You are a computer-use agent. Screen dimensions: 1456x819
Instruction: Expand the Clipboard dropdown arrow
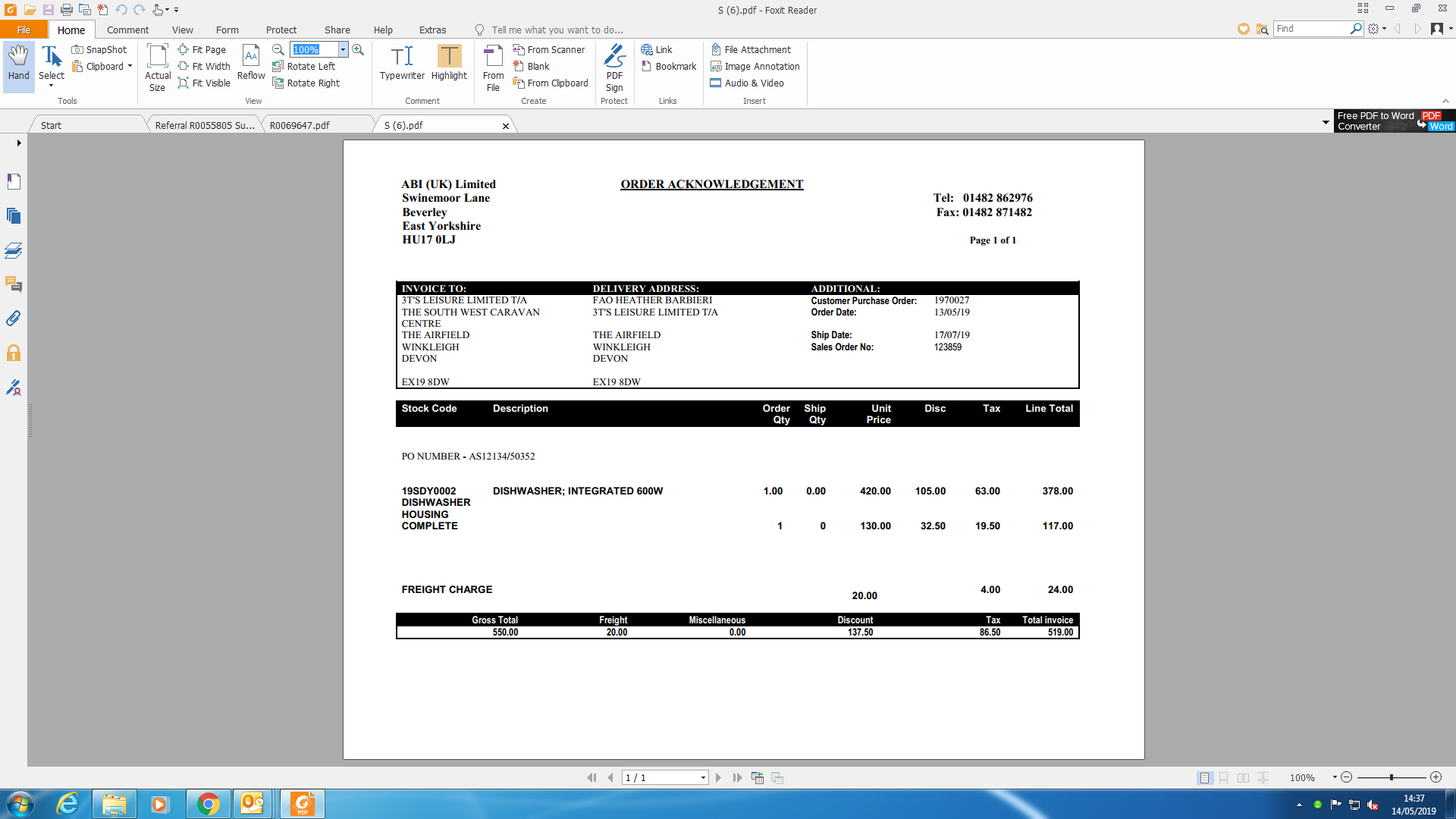130,67
